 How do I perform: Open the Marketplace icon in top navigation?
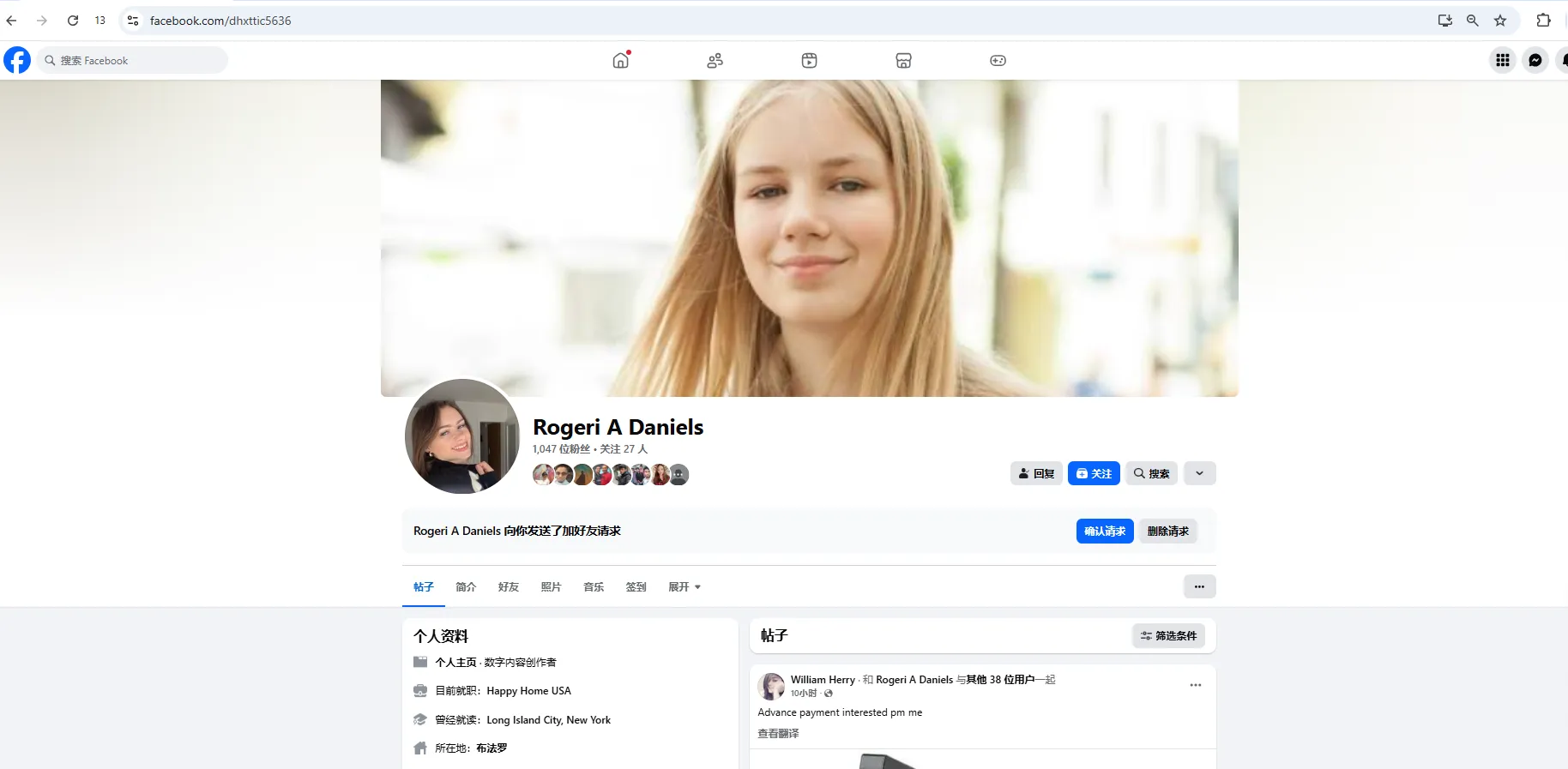(903, 60)
